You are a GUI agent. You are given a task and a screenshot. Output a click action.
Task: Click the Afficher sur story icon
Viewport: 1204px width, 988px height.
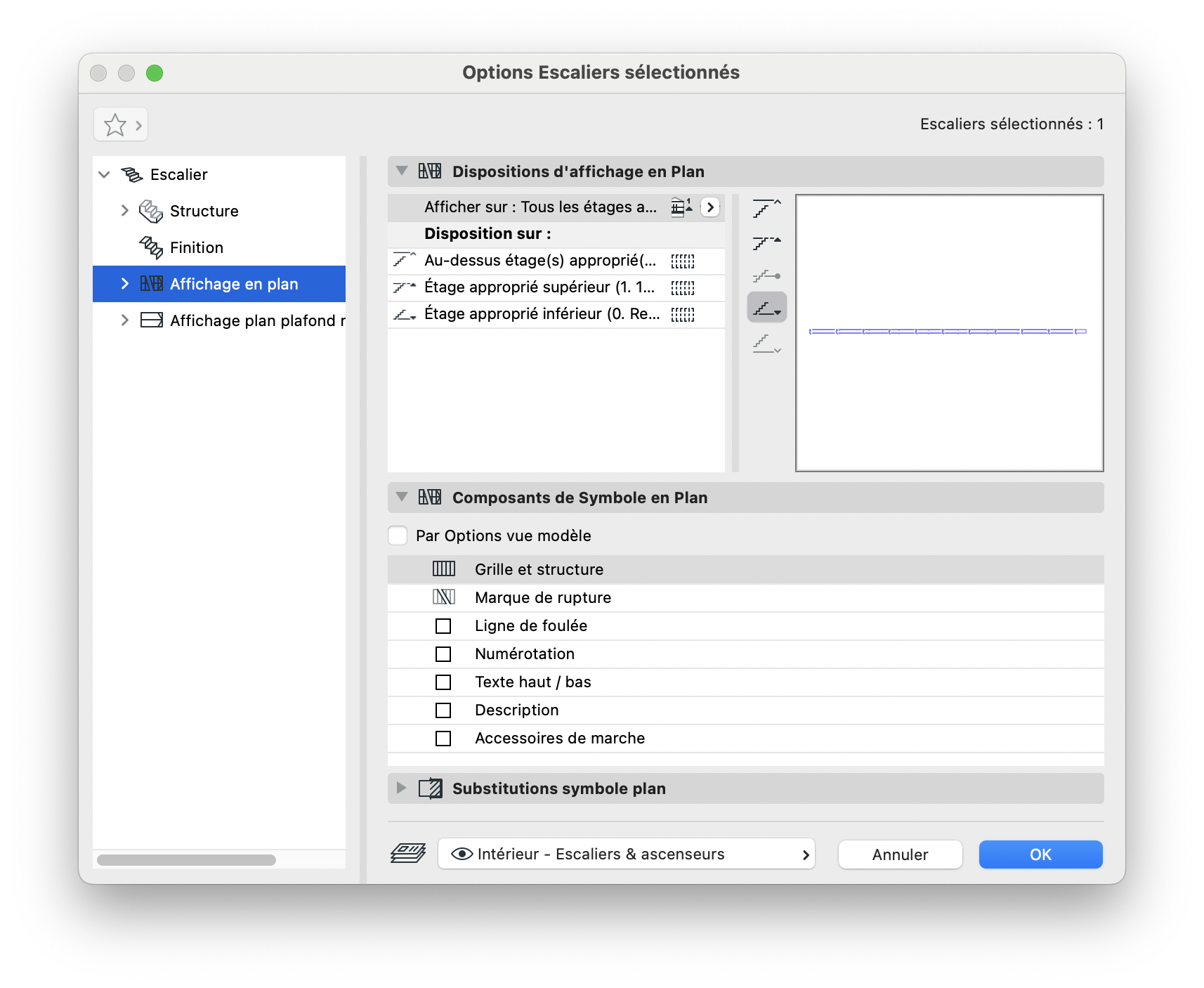(681, 207)
